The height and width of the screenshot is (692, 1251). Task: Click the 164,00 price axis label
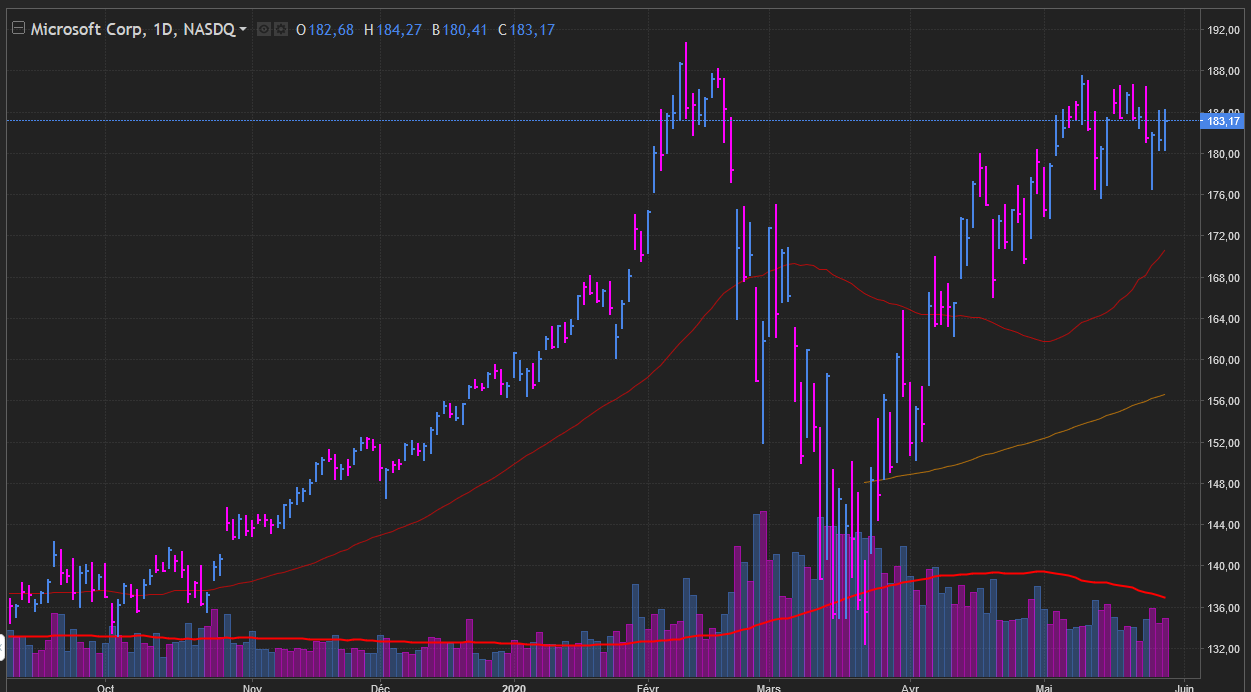(x=1225, y=319)
